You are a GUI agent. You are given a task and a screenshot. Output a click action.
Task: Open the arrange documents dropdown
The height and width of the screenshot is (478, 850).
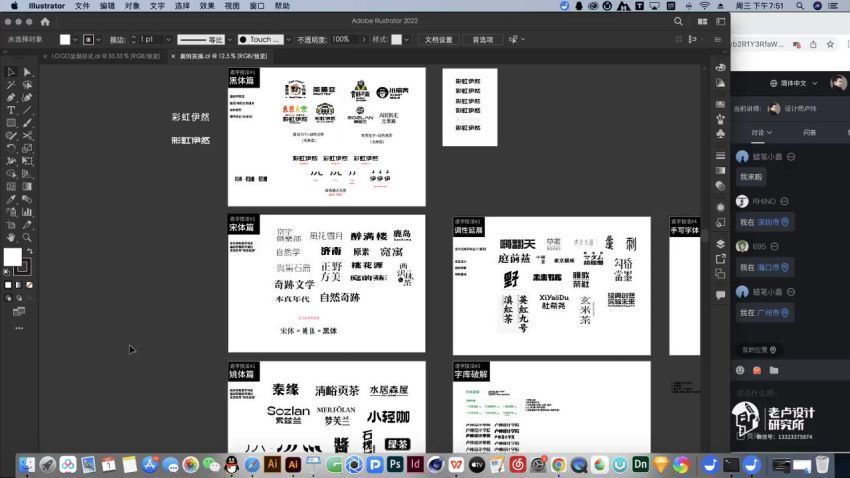click(703, 21)
